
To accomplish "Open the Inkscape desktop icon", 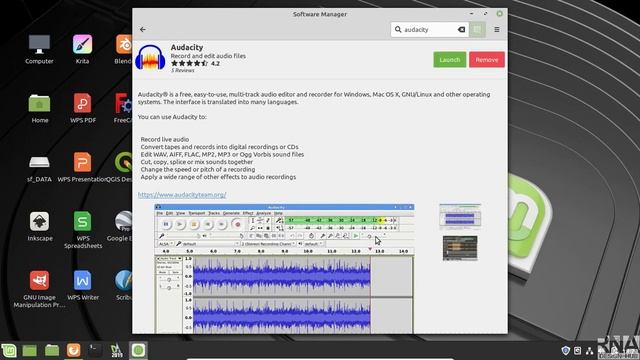I will [x=40, y=226].
